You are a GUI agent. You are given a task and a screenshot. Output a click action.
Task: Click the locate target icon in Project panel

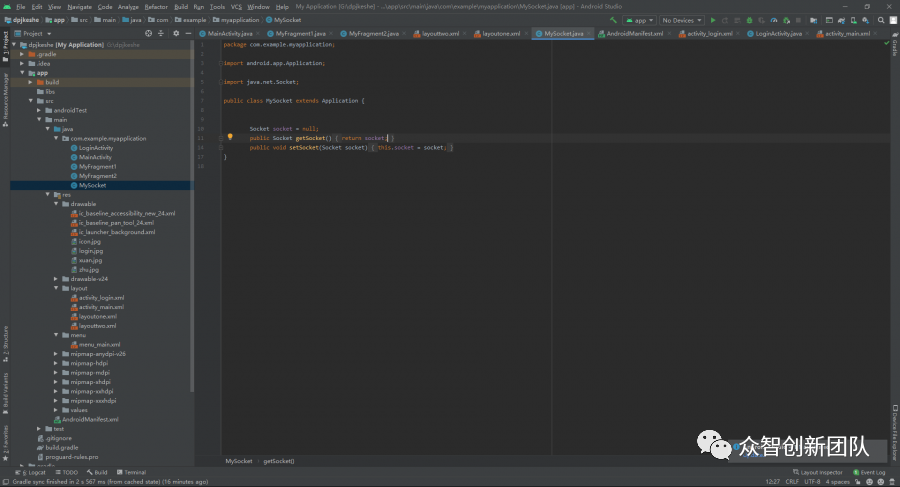pos(148,33)
